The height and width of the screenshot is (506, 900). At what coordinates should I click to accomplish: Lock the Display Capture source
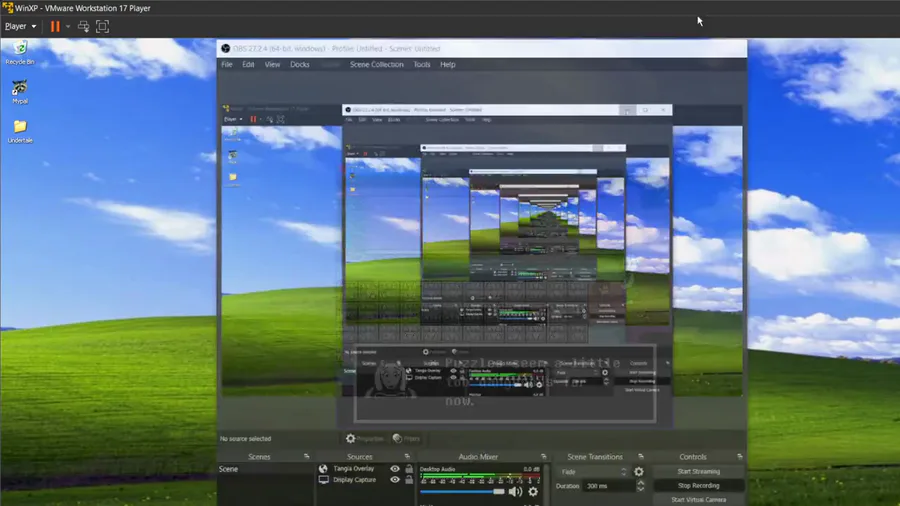[409, 480]
